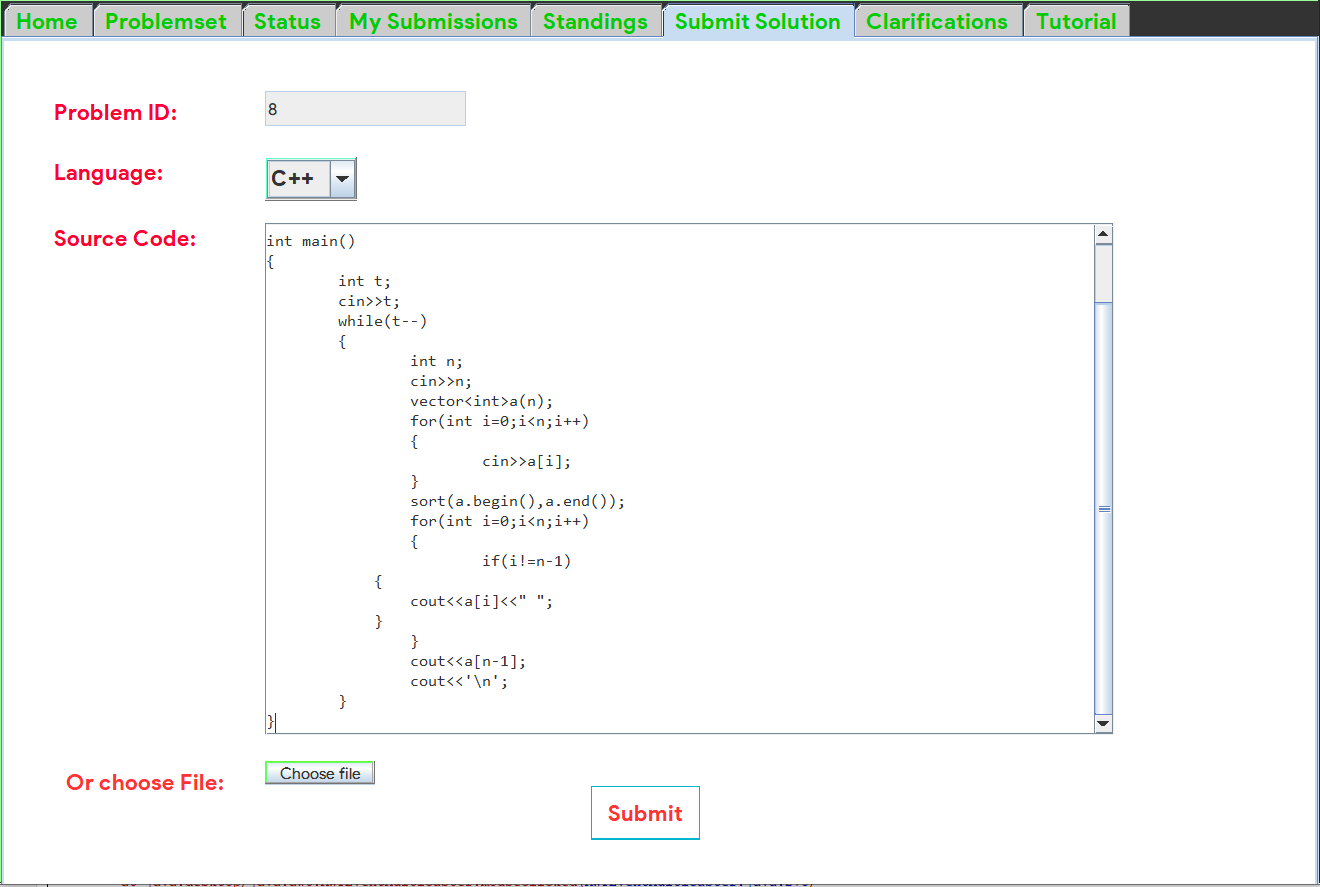The image size is (1320, 887).
Task: Click the 'int n;' code line
Action: (437, 361)
